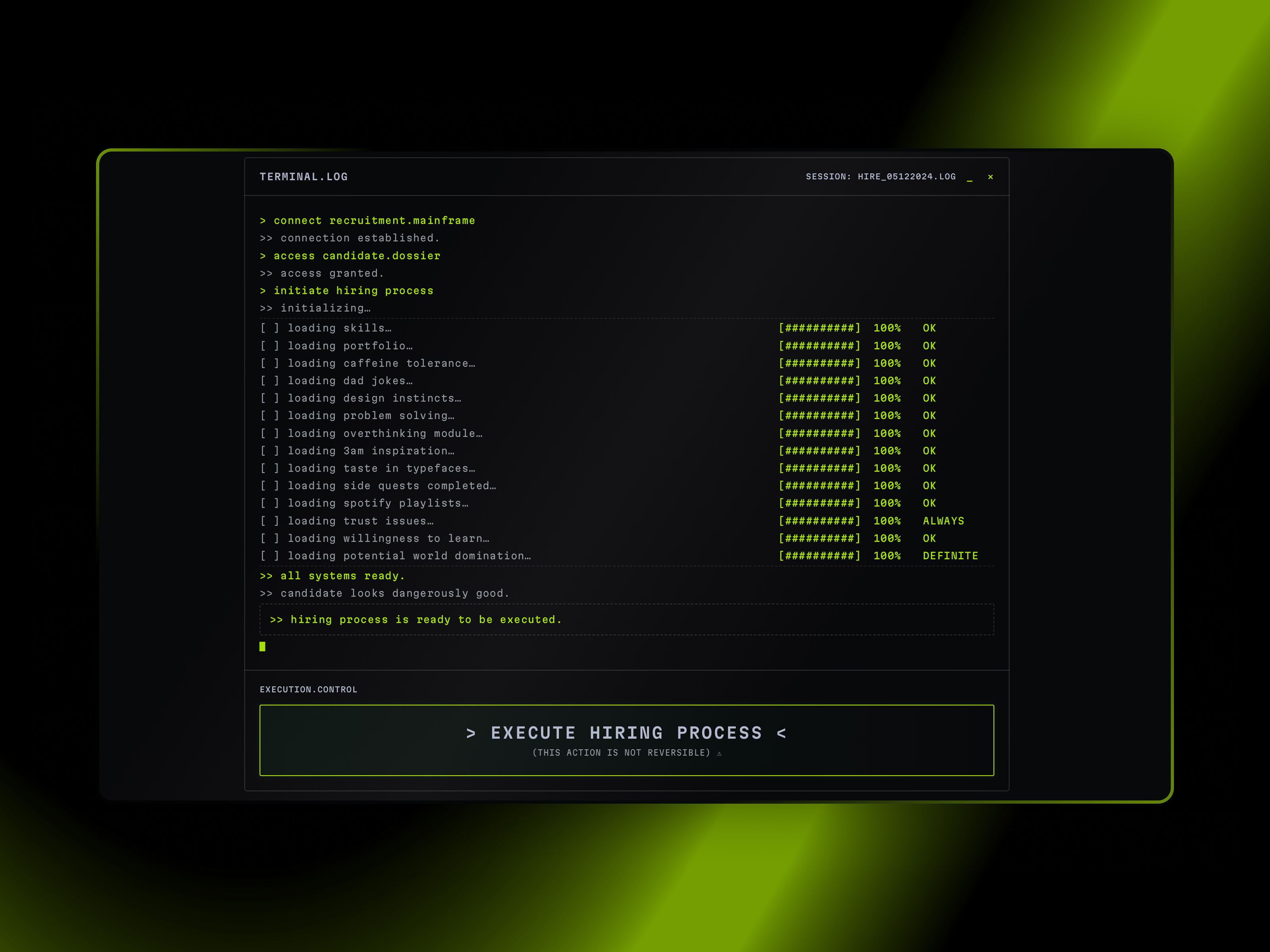
Task: Click the 100% value for overthinking module
Action: tap(887, 433)
